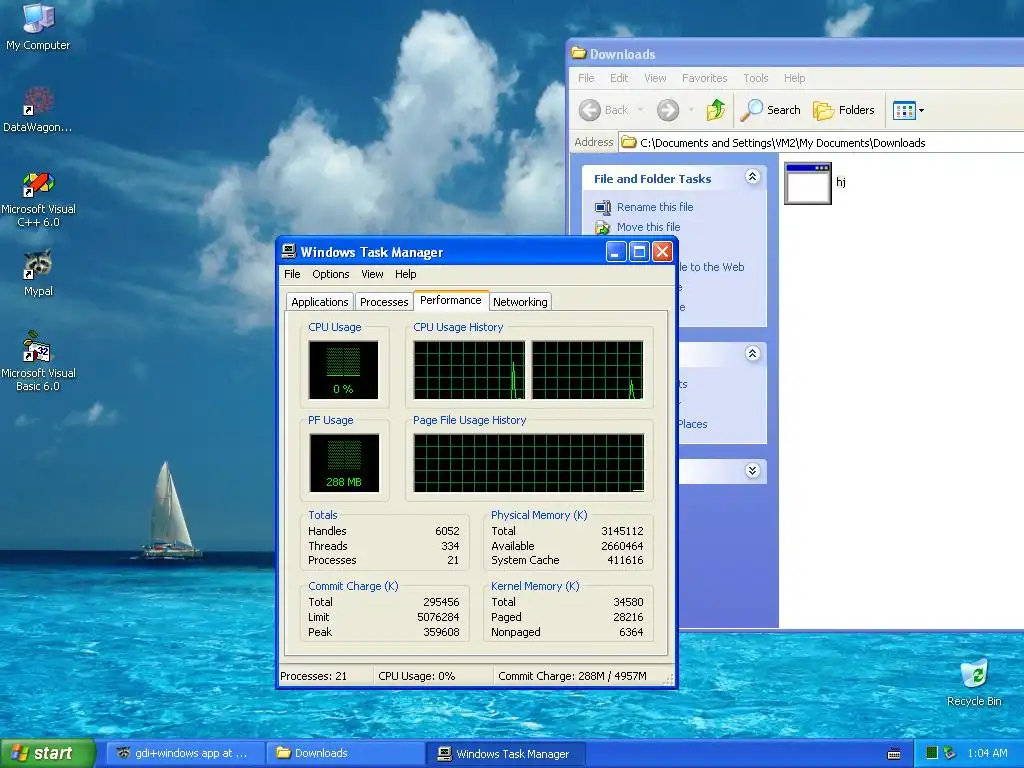Open the Start menu

coord(47,753)
